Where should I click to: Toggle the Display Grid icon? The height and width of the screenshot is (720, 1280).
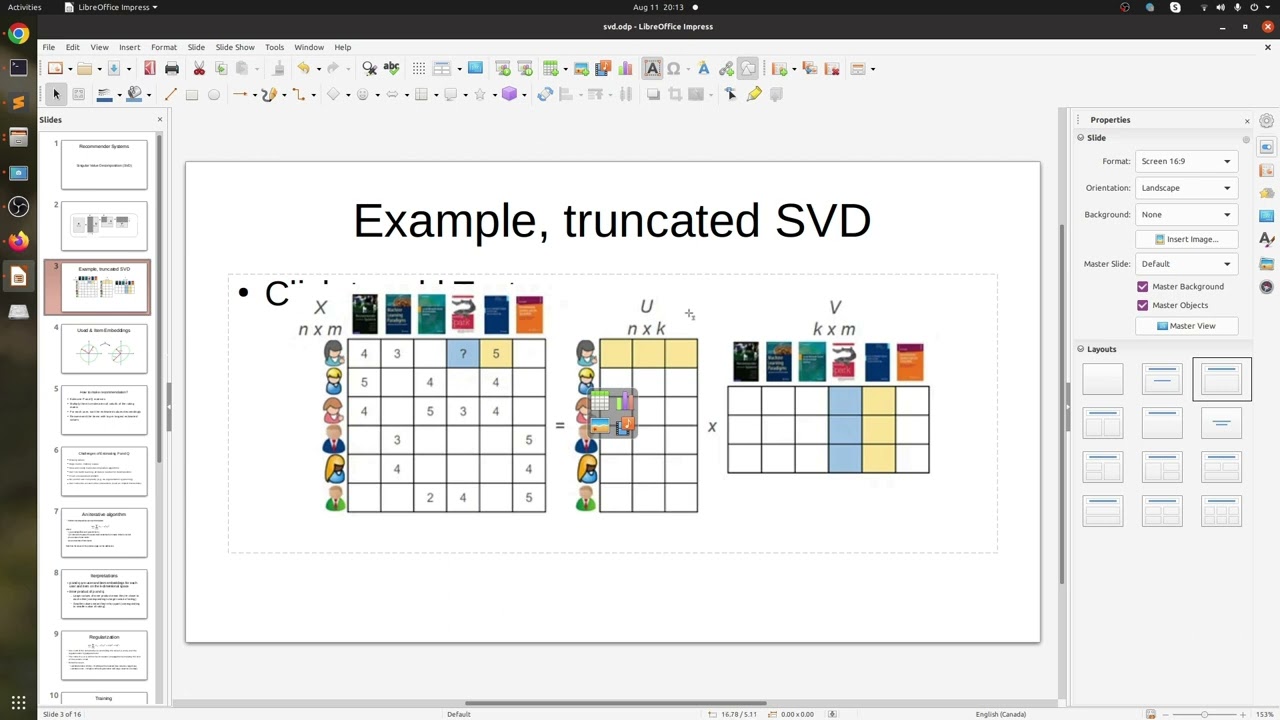[419, 68]
